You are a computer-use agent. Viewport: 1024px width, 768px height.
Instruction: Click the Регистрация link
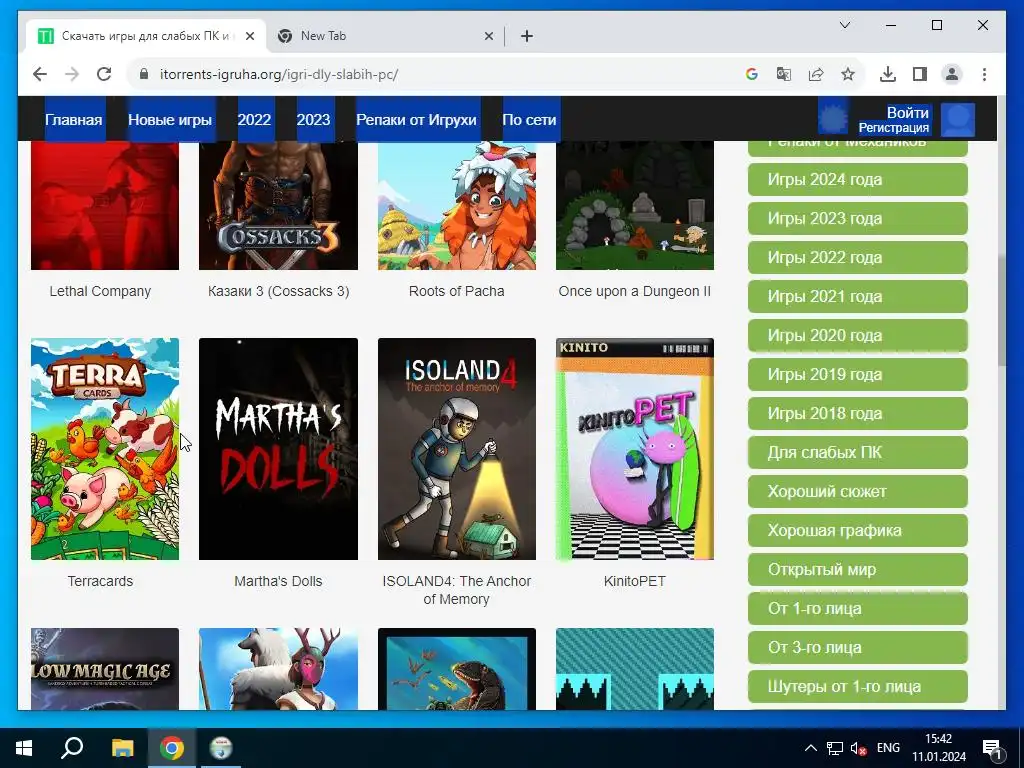click(x=893, y=128)
